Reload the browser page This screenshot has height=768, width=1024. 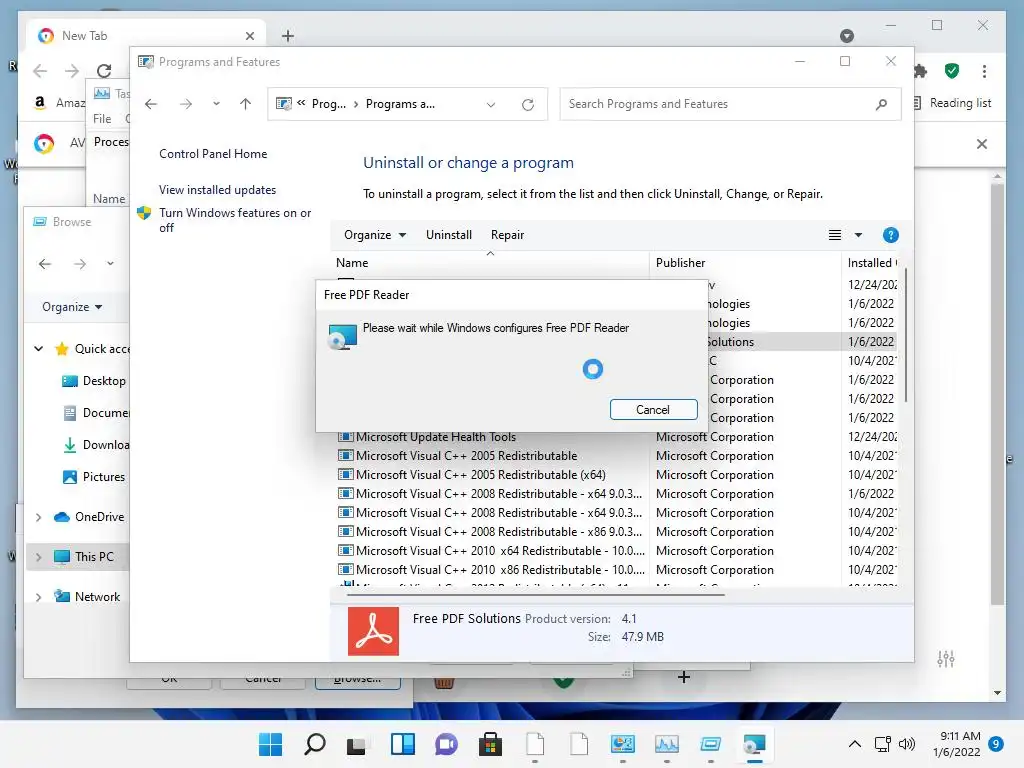pyautogui.click(x=104, y=71)
